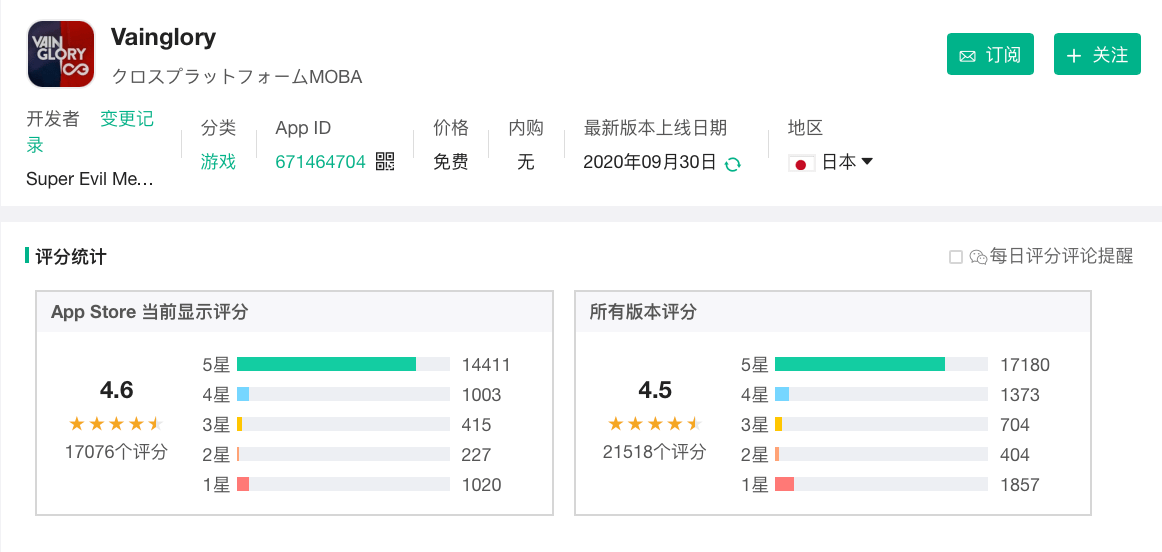1162x552 pixels.
Task: Click the 最新版本上线日期 label
Action: coord(656,128)
